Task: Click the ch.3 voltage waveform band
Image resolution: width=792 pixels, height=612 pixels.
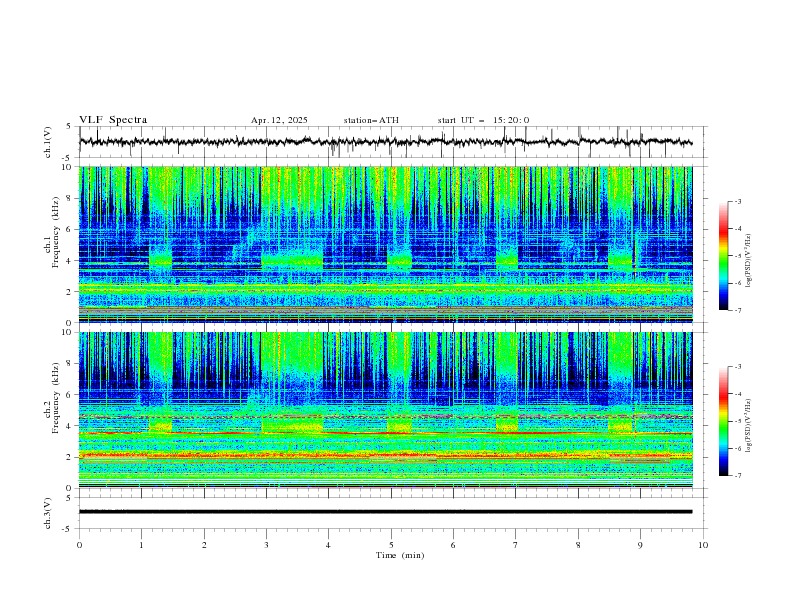Action: (385, 512)
